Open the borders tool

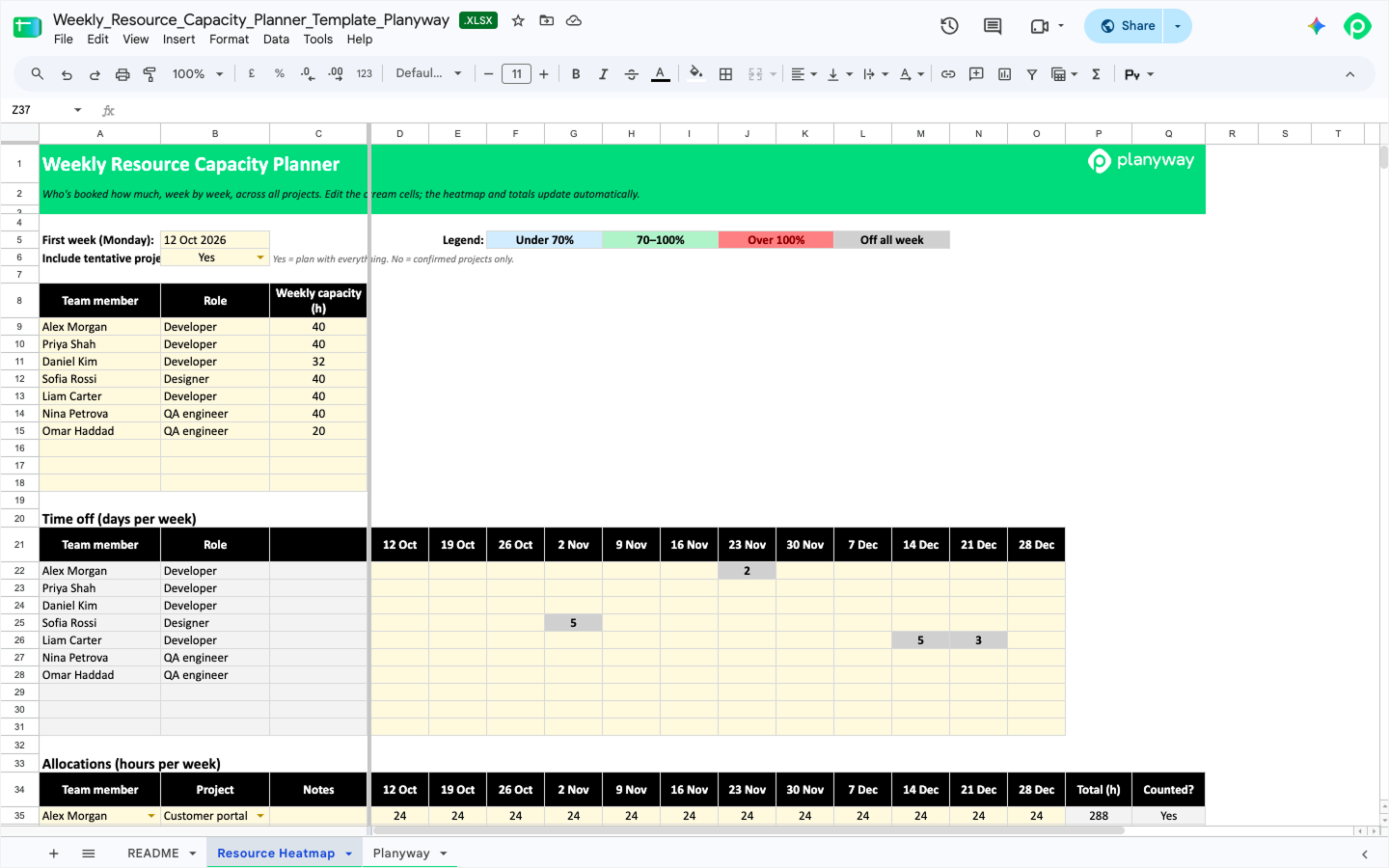(x=726, y=74)
